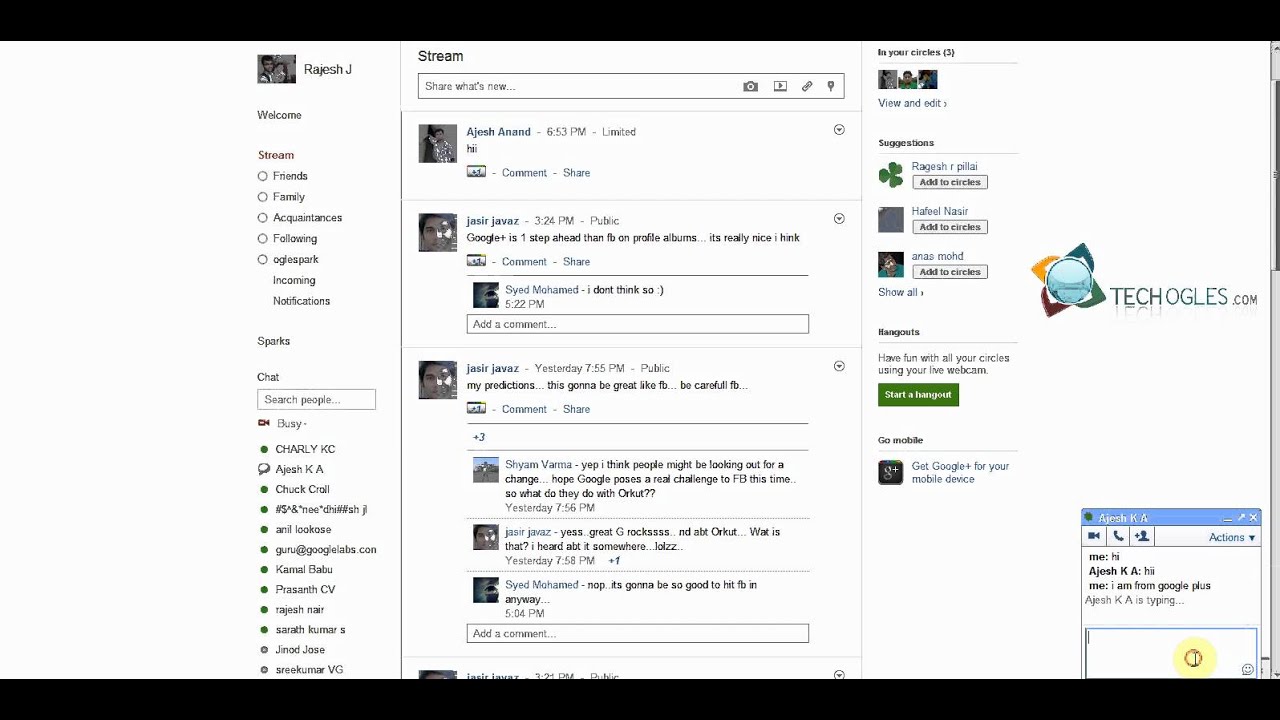Open chat with Jinod Jose
Viewport: 1280px width, 720px height.
coord(300,650)
